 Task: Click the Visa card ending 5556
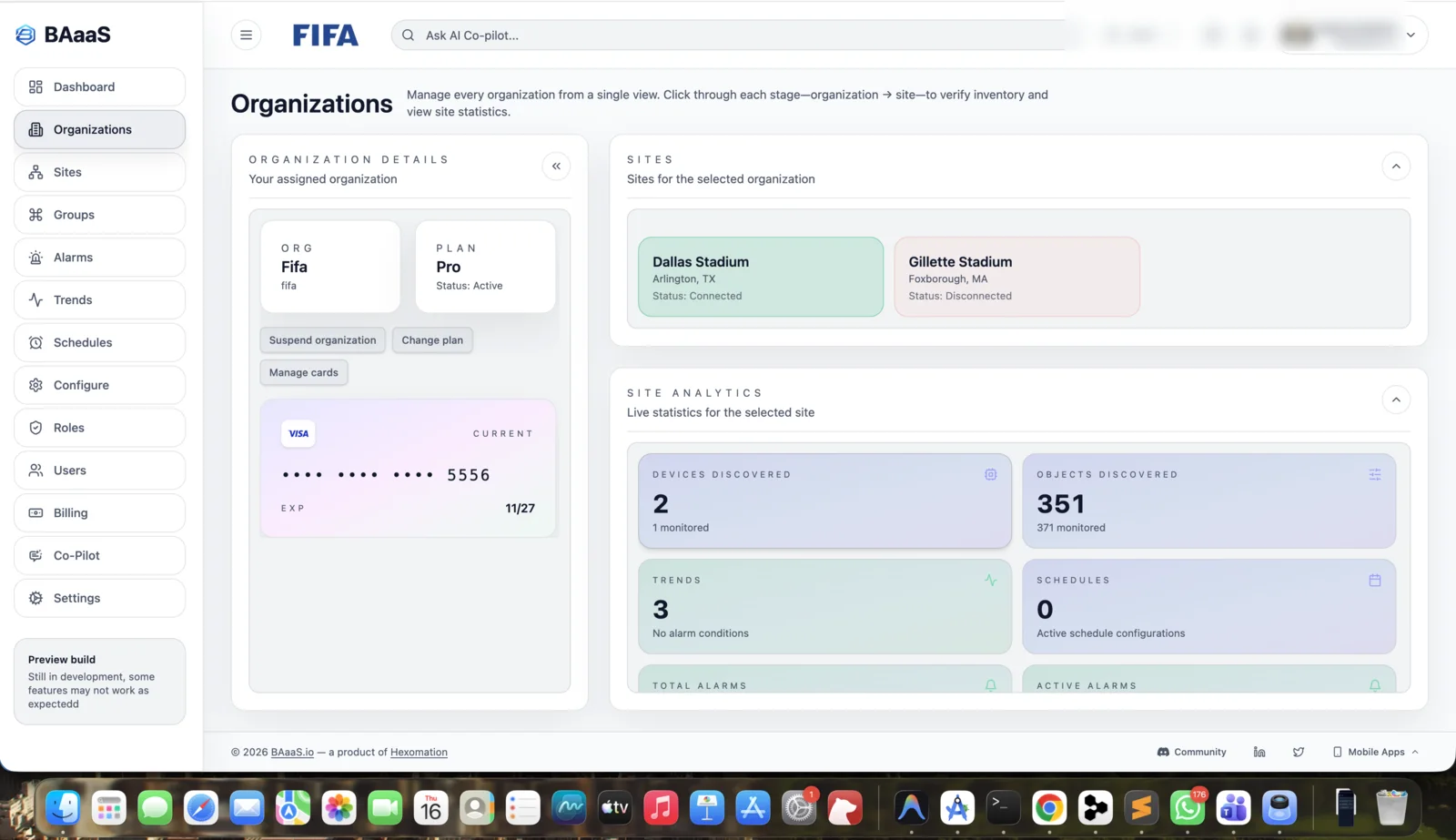pos(408,469)
